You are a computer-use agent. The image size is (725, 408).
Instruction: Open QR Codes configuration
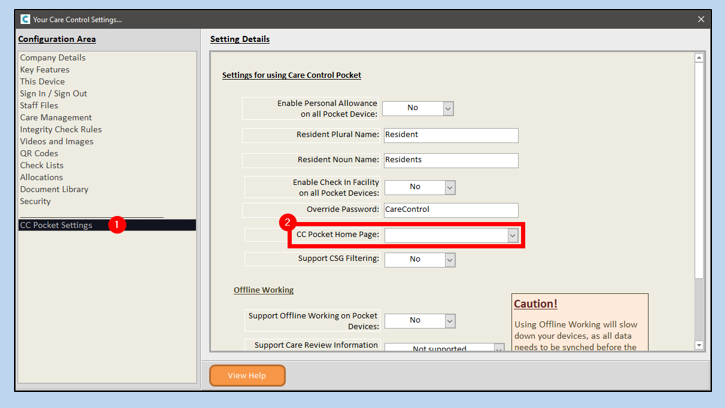39,154
